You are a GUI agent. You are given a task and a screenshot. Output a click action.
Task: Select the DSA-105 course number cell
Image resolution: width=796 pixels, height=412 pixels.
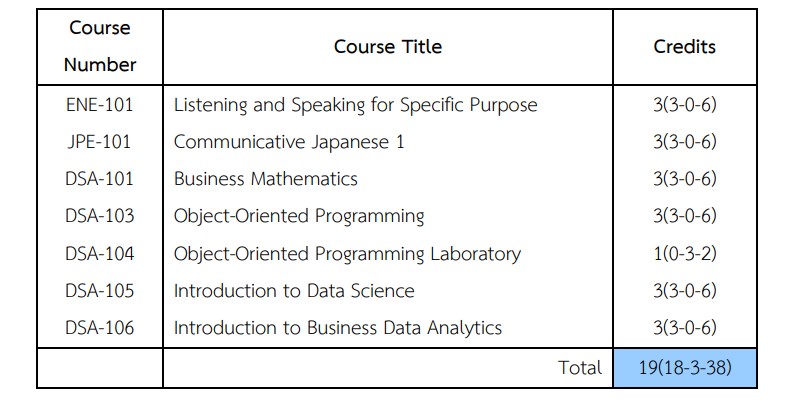(100, 290)
